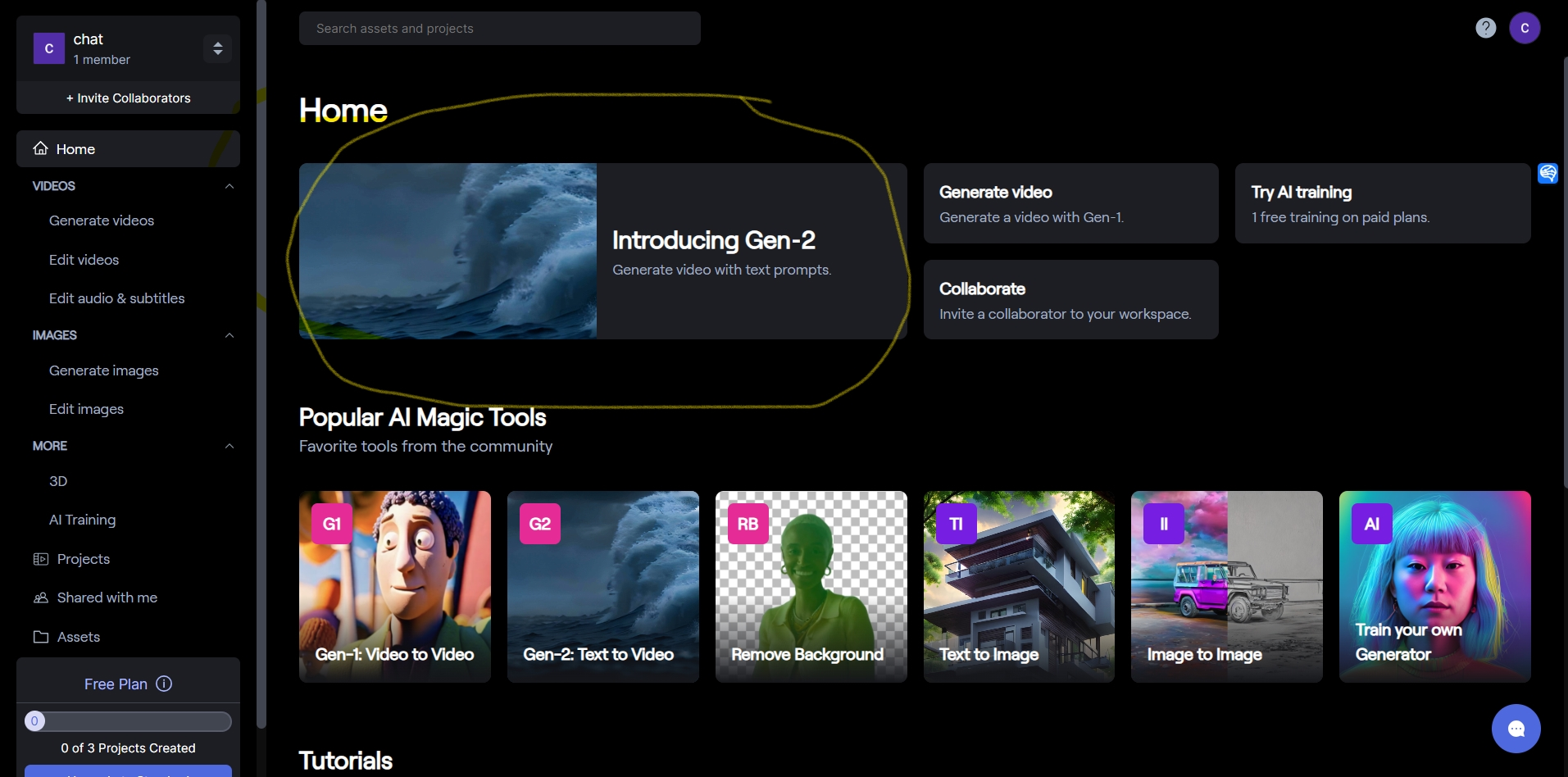
Task: Open Train your own Generator thumbnail
Action: 1435,587
